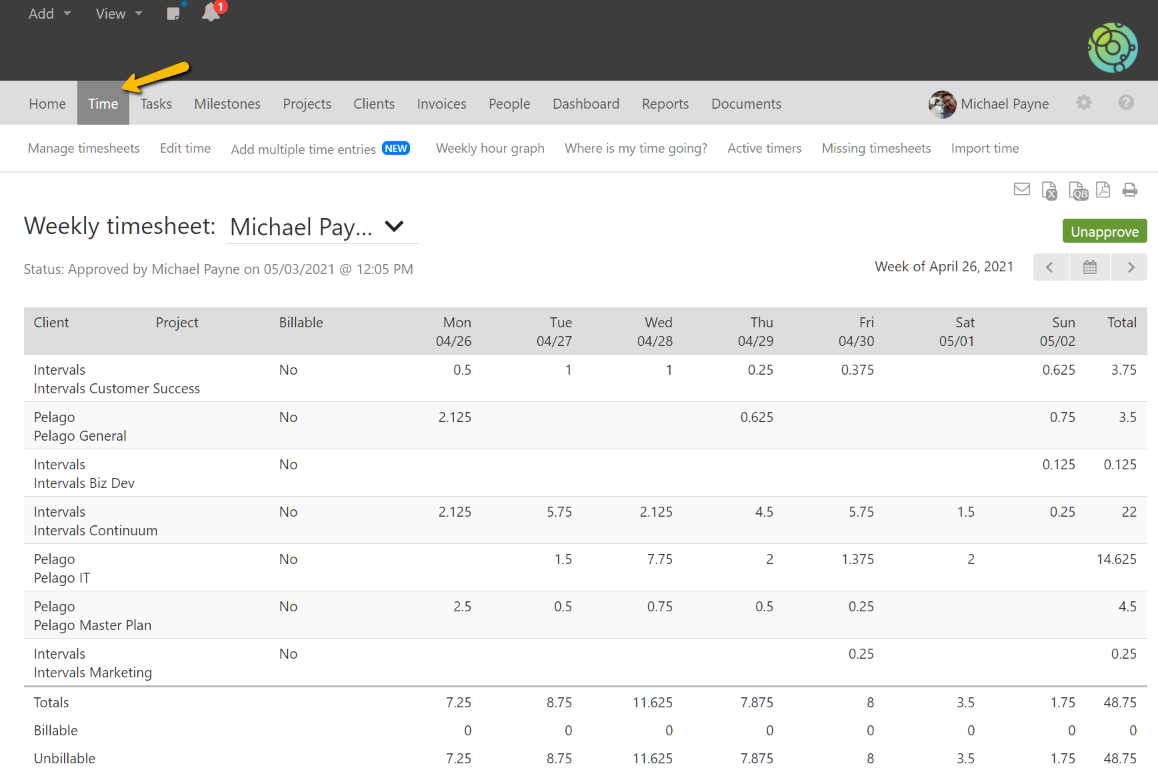1158x772 pixels.
Task: Open the sticky notes icon
Action: pyautogui.click(x=174, y=14)
